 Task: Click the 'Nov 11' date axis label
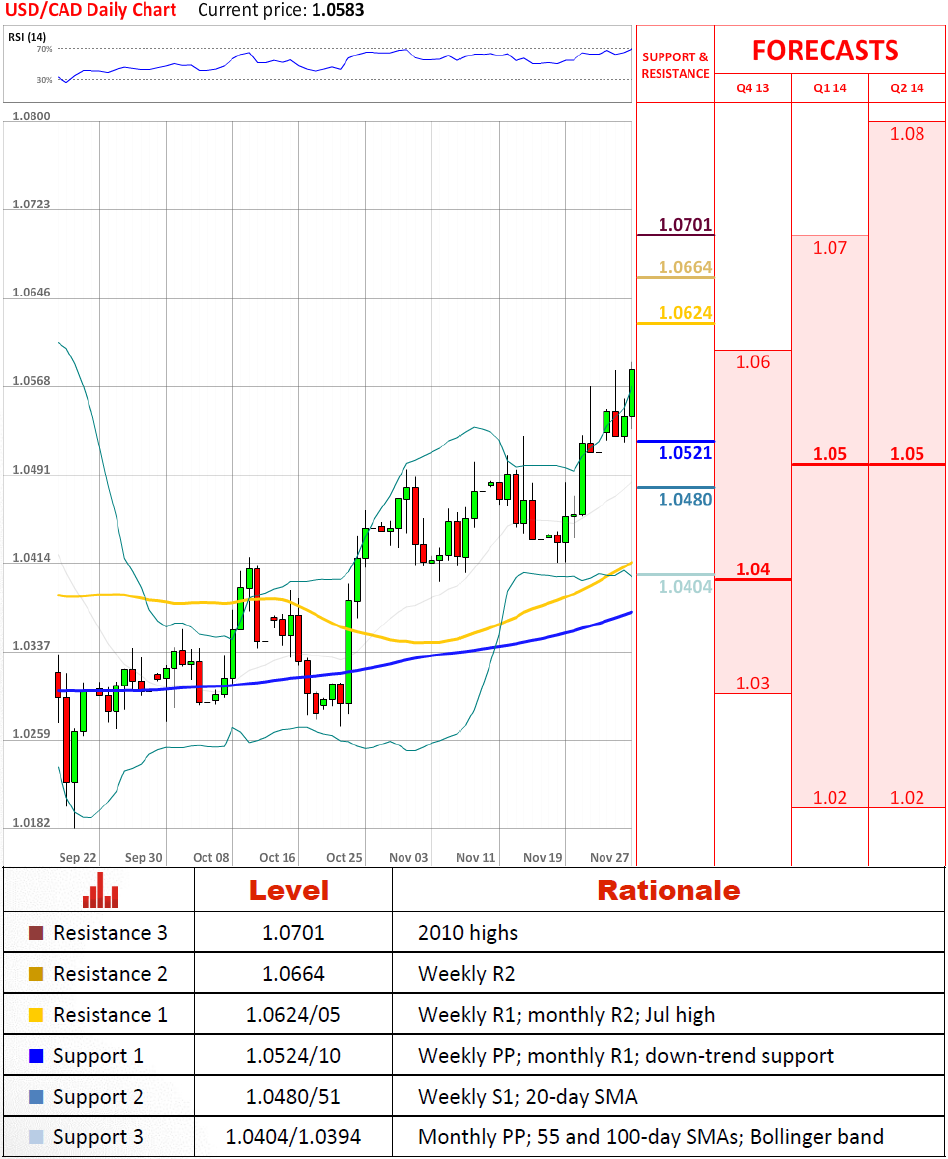[x=476, y=857]
